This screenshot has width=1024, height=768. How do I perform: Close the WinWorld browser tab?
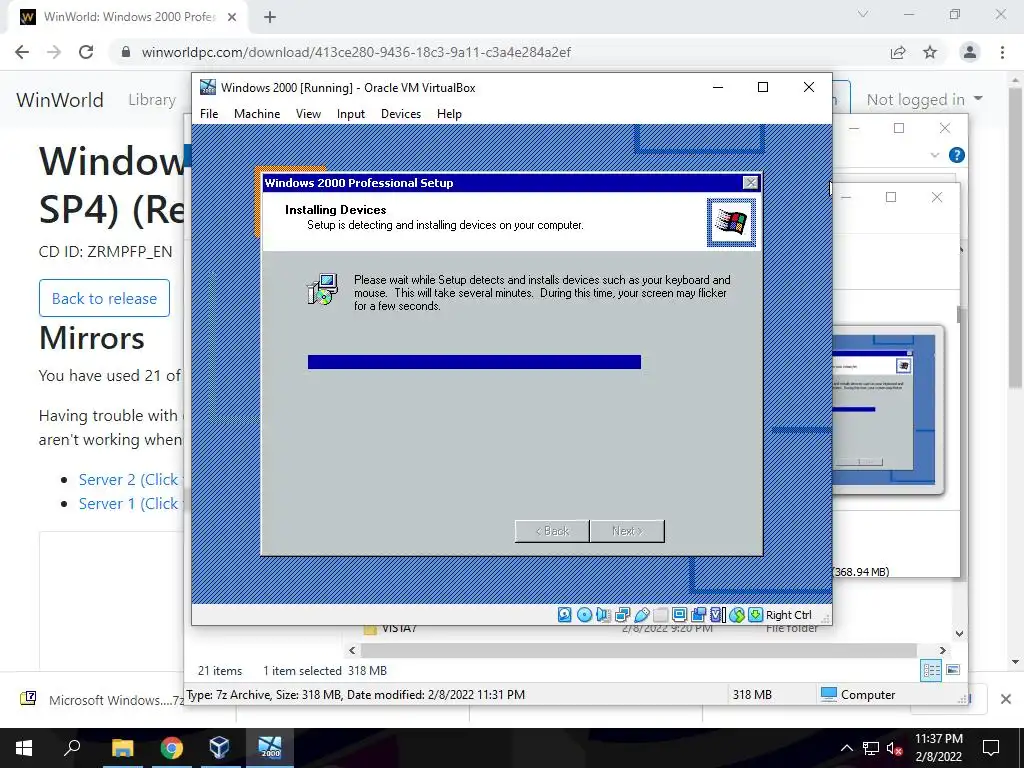click(232, 17)
